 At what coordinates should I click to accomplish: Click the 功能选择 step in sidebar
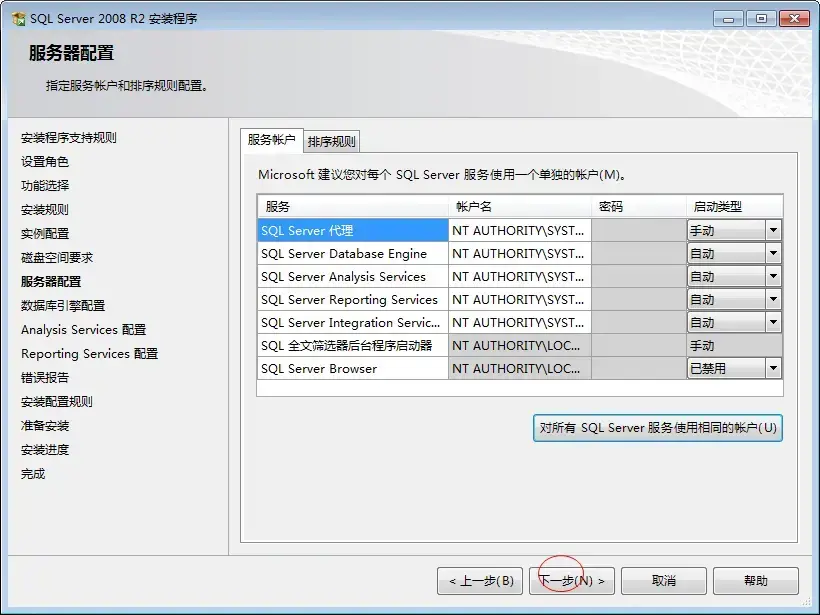click(x=45, y=186)
